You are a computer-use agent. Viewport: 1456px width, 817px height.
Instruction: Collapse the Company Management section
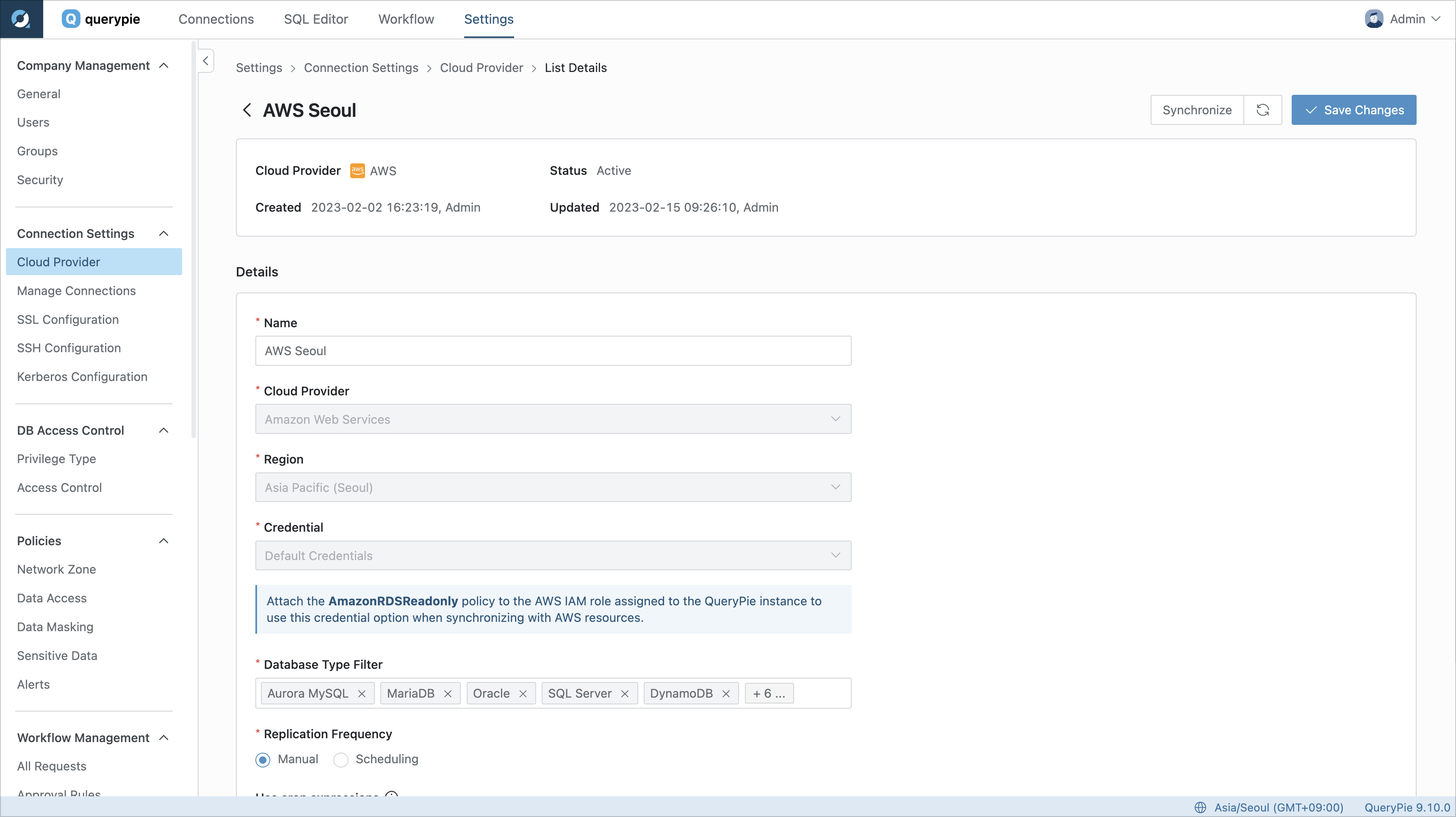[164, 66]
